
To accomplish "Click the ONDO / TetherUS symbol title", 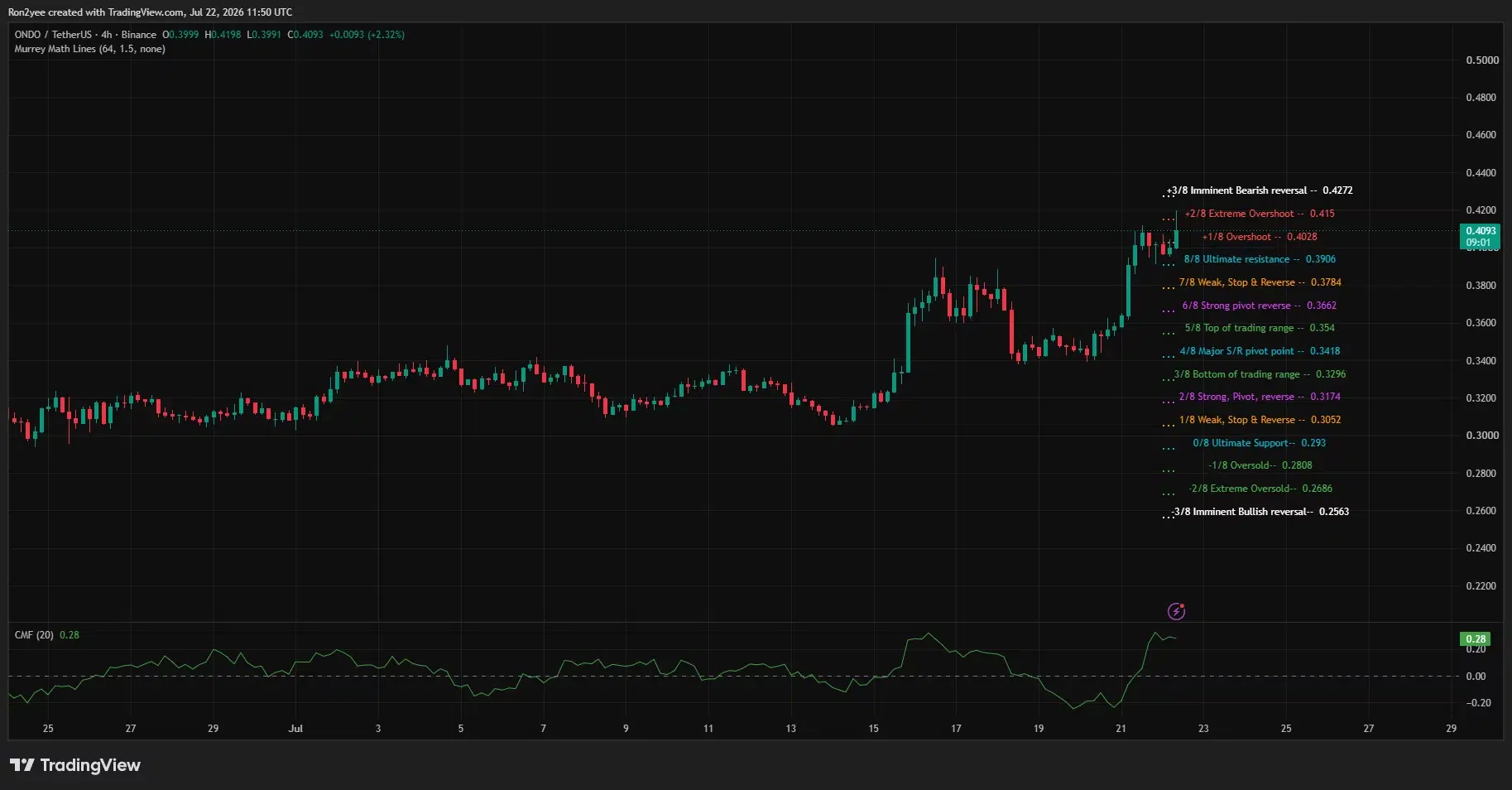I will [53, 35].
